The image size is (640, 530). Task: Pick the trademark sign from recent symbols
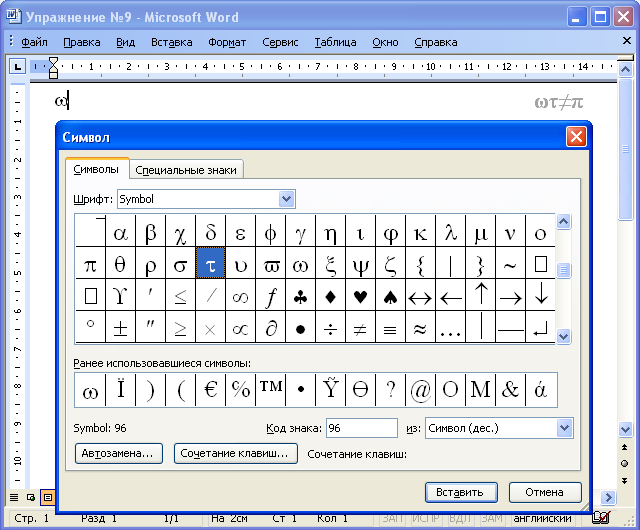[271, 390]
